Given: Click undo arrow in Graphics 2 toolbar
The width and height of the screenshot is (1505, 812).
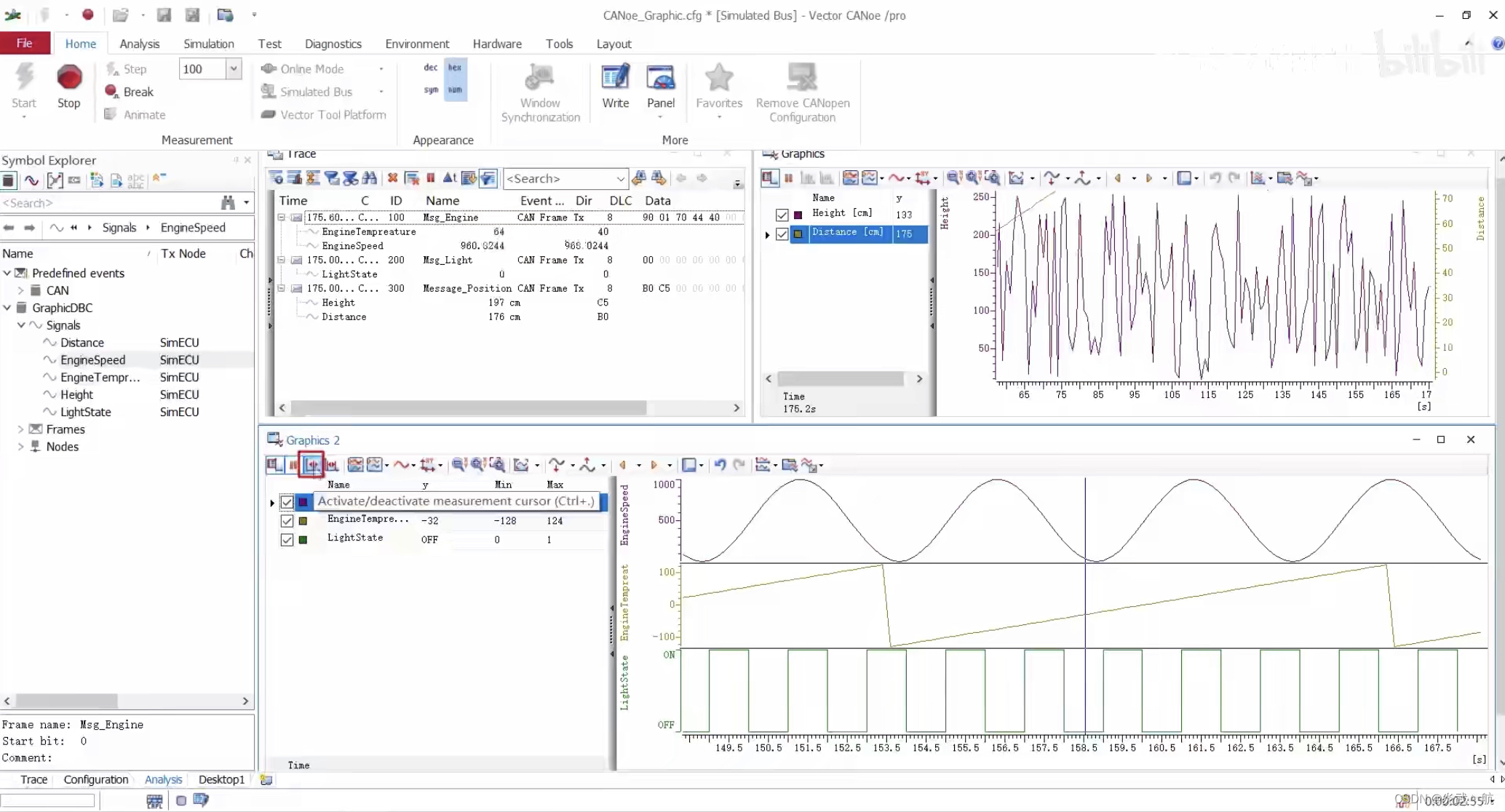Looking at the screenshot, I should pyautogui.click(x=719, y=465).
